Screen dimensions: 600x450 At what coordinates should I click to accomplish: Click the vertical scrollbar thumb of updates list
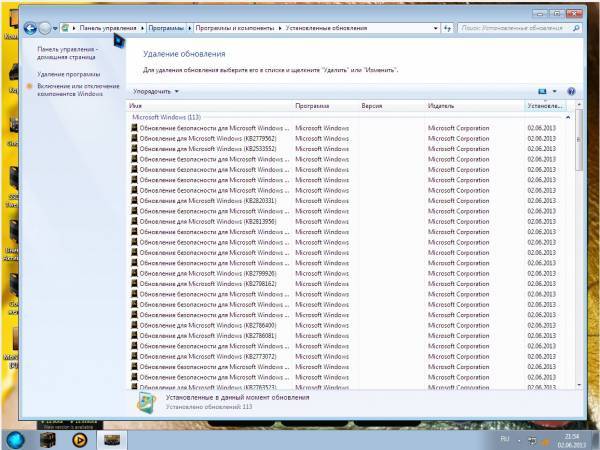click(x=579, y=140)
